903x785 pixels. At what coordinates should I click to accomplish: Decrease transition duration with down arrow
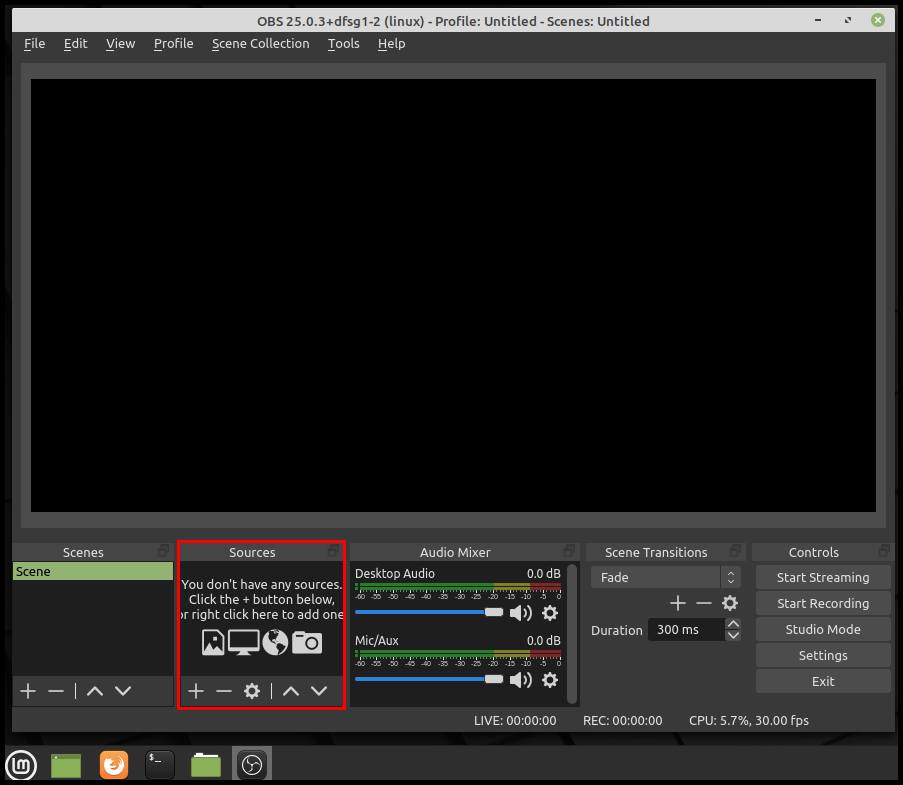[x=733, y=635]
